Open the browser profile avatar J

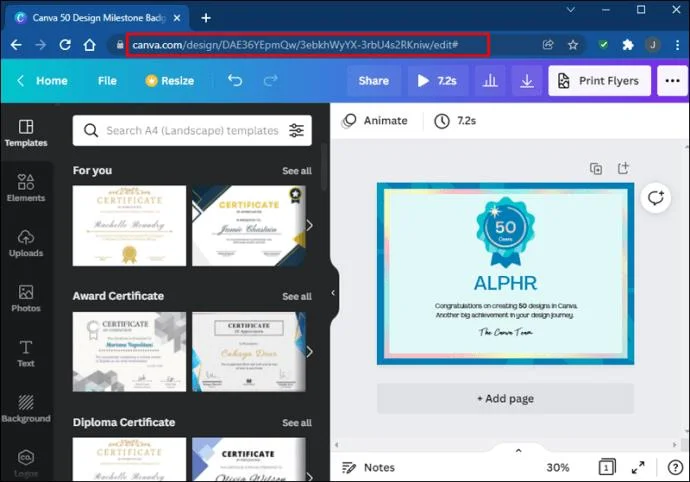point(653,44)
